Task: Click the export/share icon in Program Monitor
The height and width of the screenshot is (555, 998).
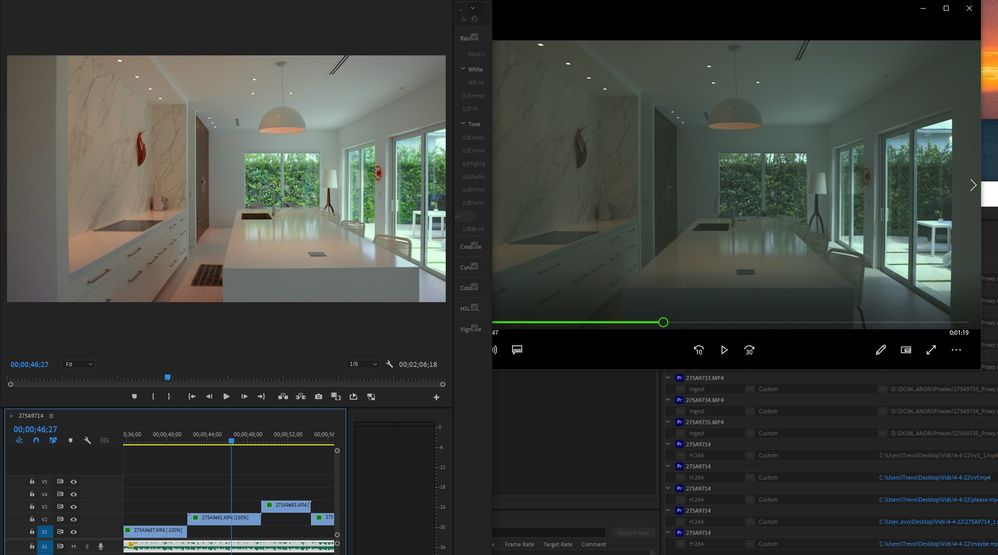Action: (353, 397)
